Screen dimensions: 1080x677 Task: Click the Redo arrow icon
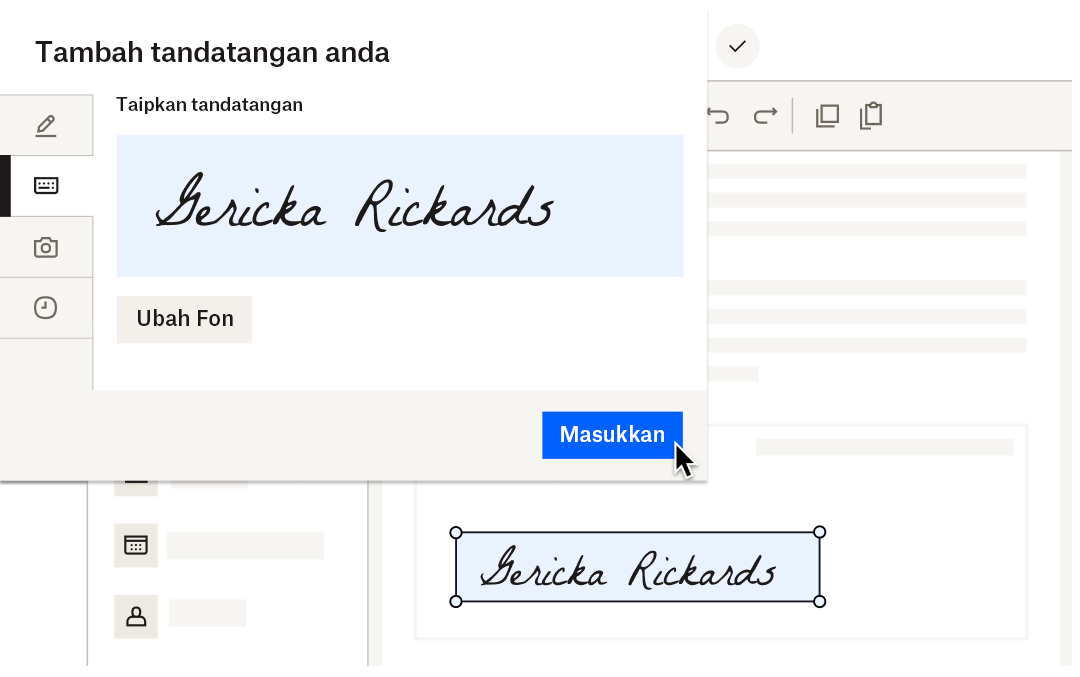coord(765,115)
